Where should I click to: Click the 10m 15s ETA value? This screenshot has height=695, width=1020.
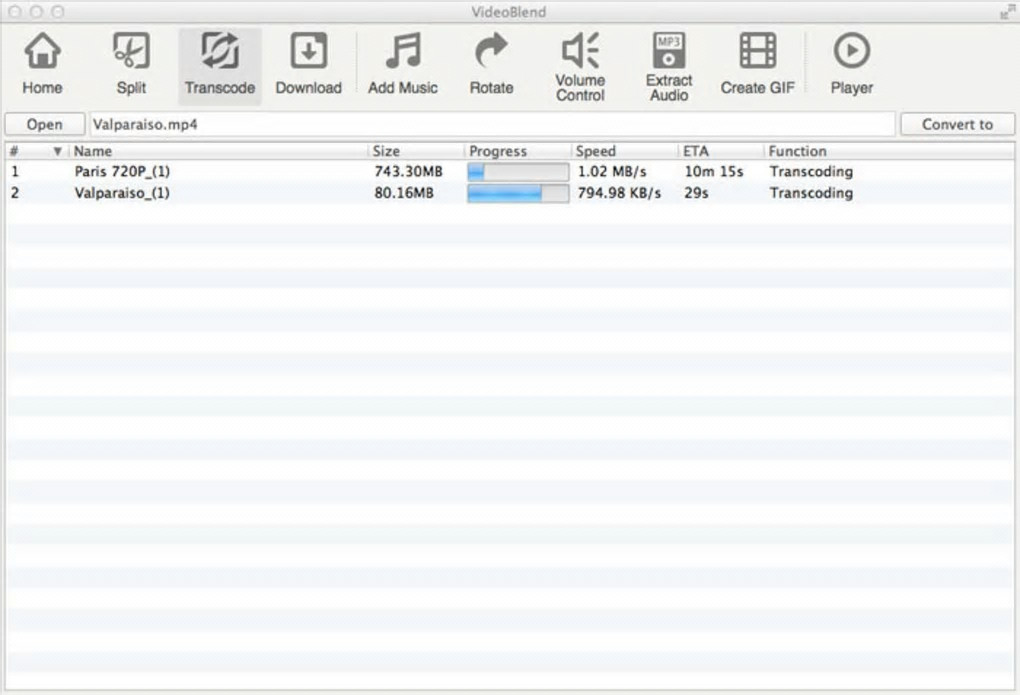point(714,172)
